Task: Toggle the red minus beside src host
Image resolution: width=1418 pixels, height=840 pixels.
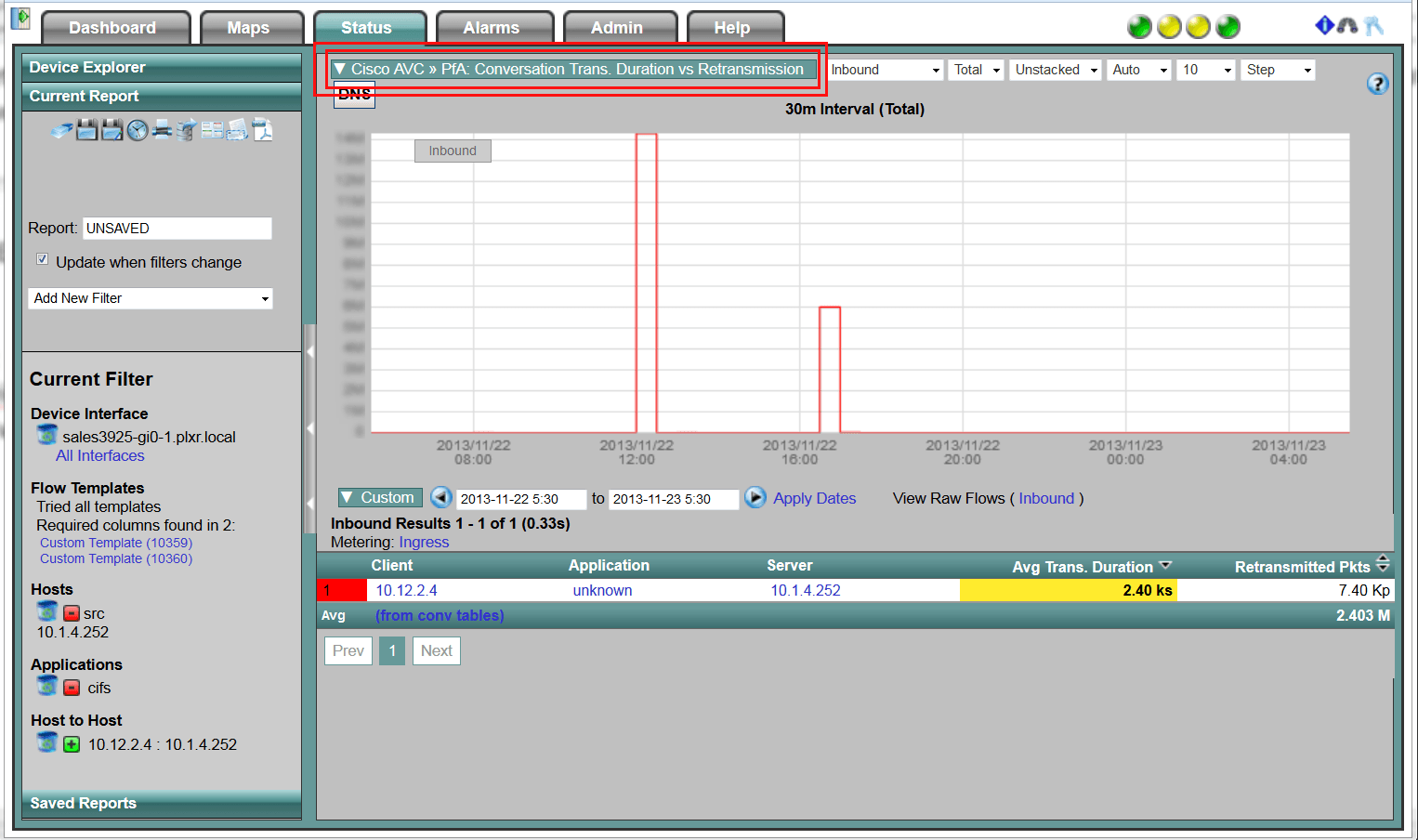Action: 72,613
